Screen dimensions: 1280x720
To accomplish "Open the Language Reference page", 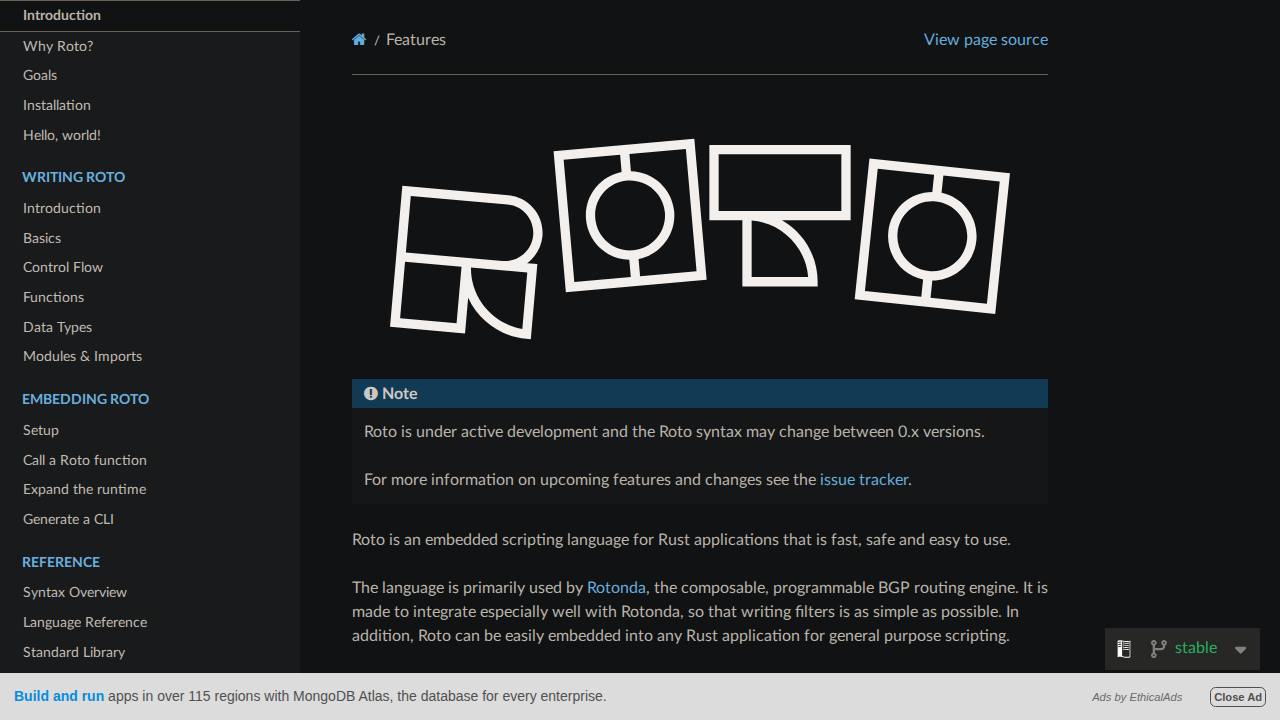I will [x=150, y=622].
